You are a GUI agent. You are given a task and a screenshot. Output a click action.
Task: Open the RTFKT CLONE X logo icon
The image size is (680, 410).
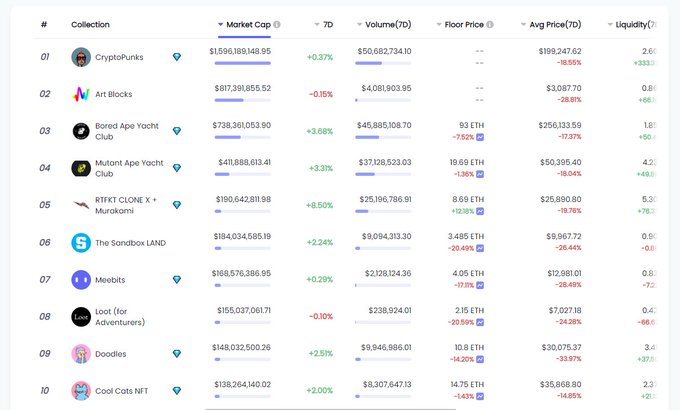click(81, 205)
